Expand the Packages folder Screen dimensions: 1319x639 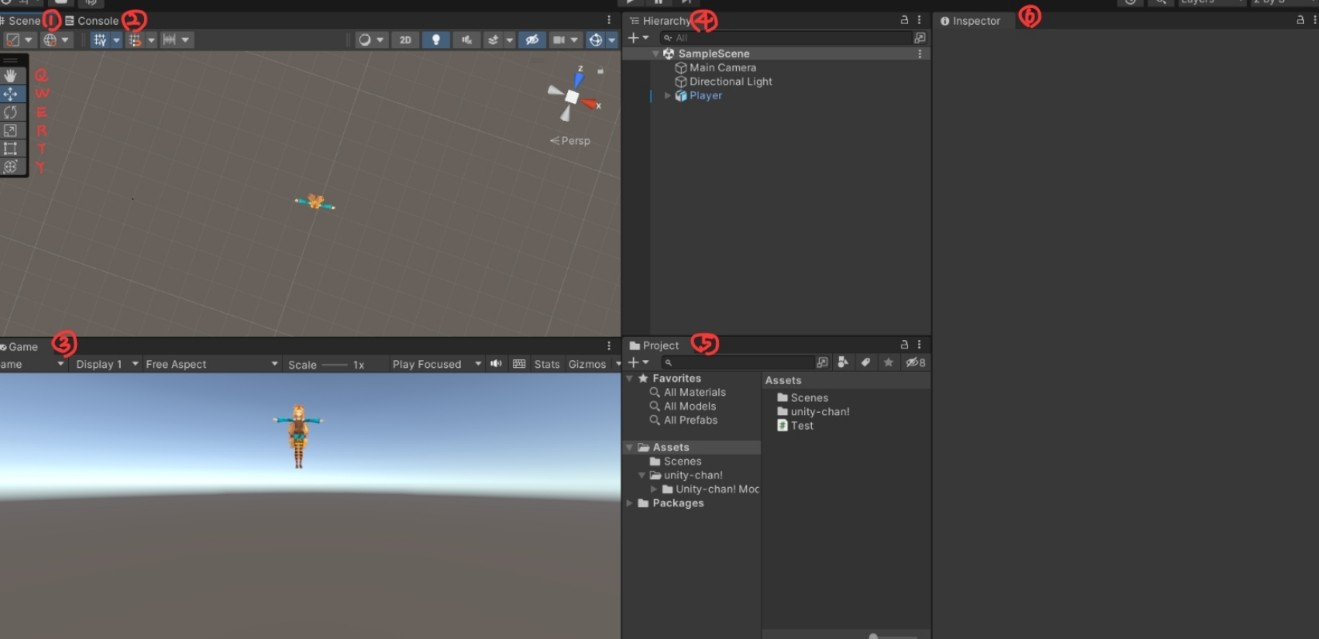629,504
